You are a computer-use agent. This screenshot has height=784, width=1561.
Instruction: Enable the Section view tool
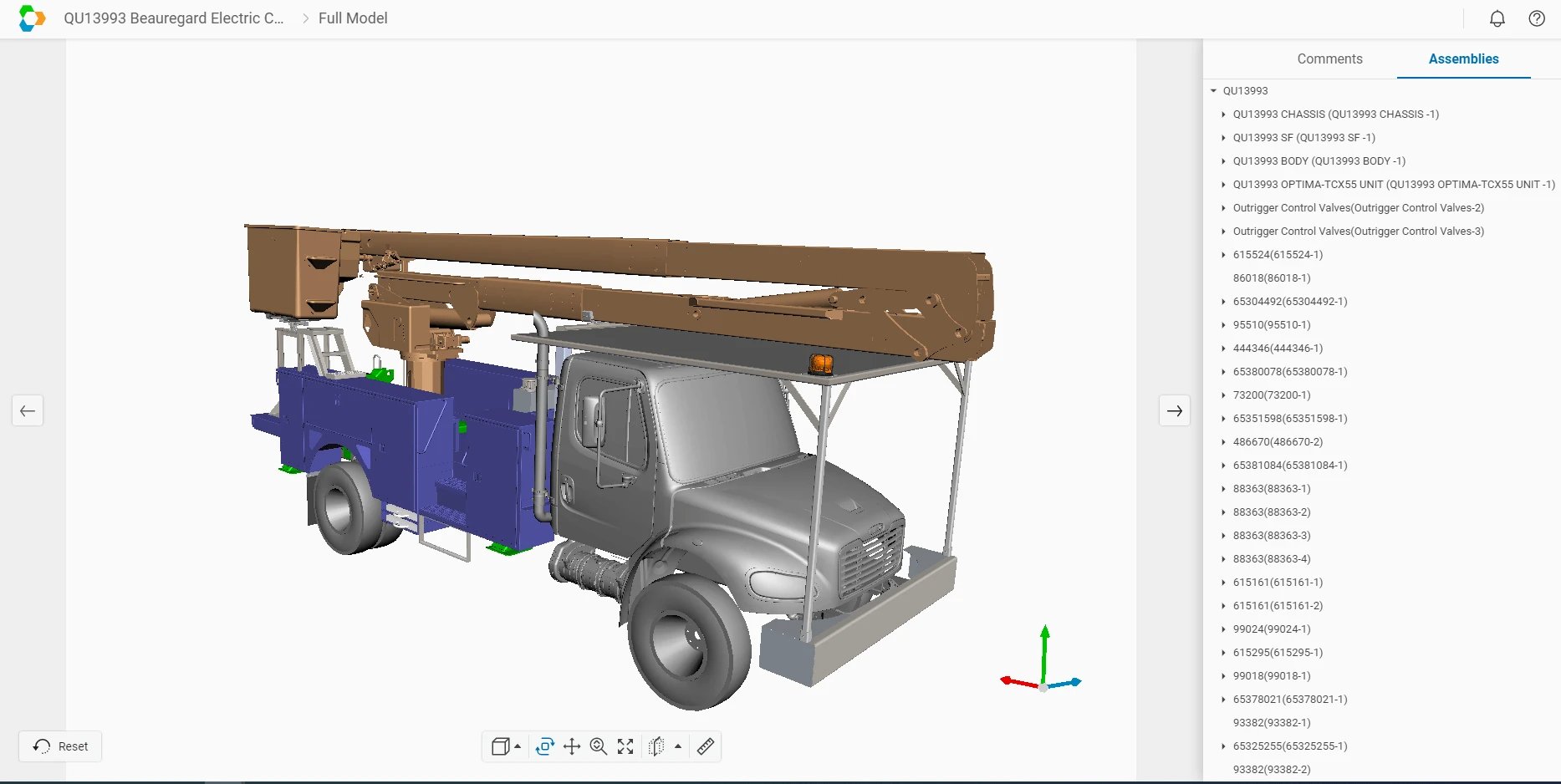(656, 746)
